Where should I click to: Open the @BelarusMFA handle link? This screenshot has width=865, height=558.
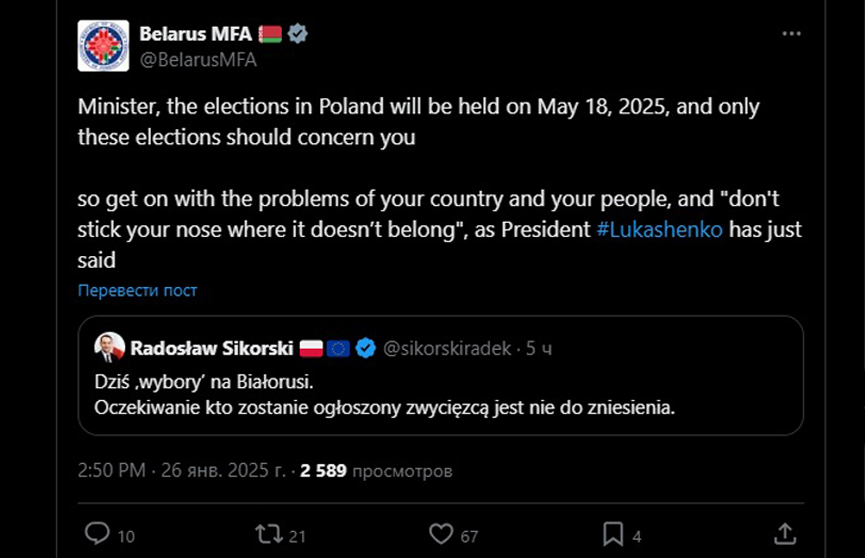pos(197,59)
